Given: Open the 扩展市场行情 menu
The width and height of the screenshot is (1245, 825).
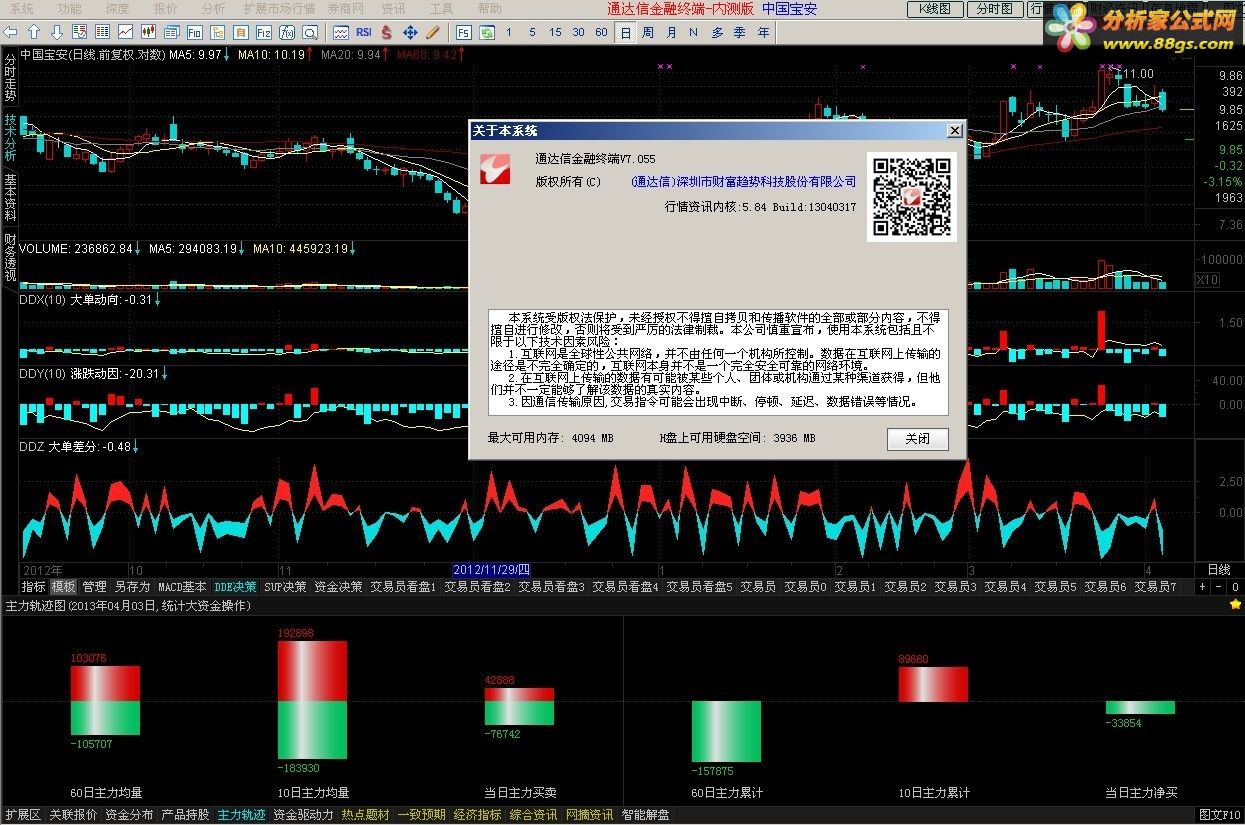Looking at the screenshot, I should point(279,8).
